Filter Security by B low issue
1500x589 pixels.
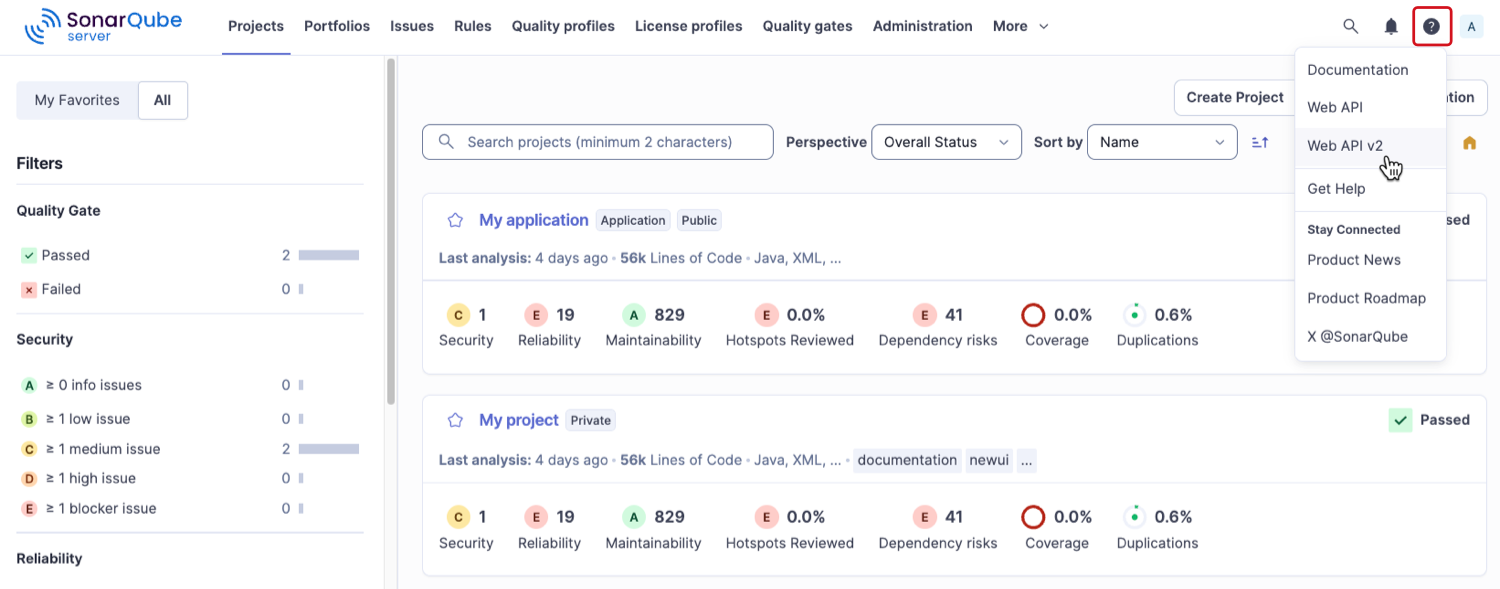(x=190, y=419)
